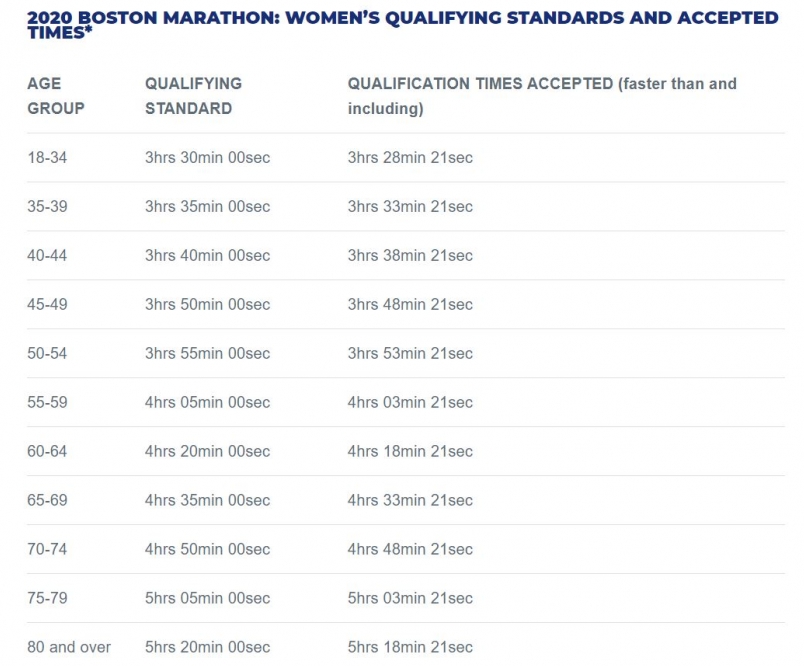Click the 3hrs 55min 00sec qualifying standard

click(x=207, y=353)
